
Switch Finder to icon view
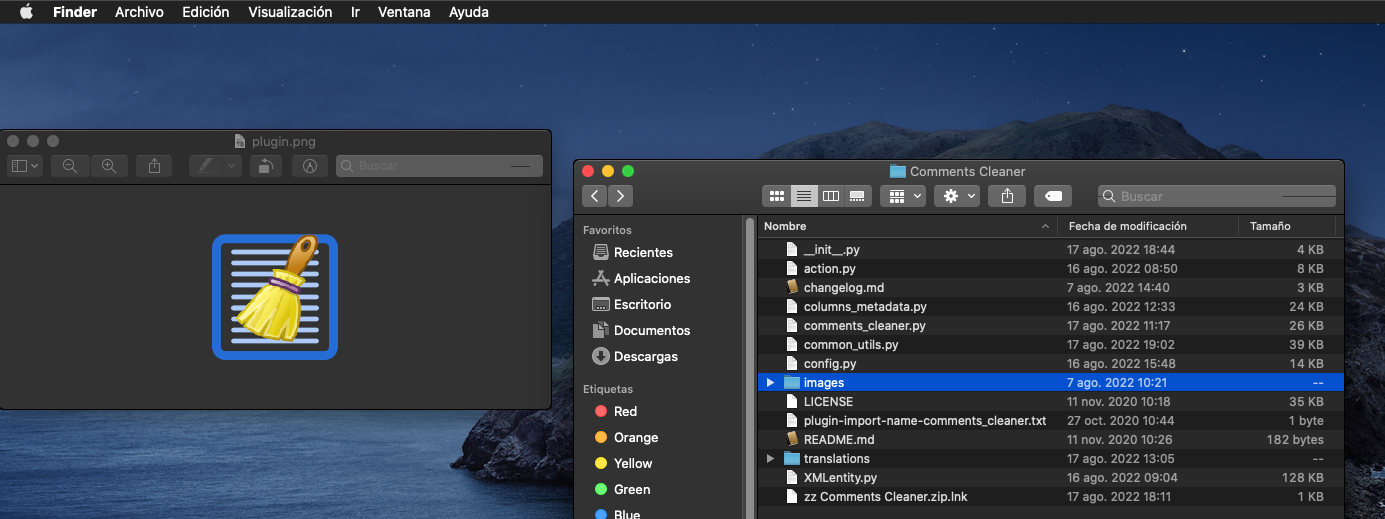click(777, 196)
